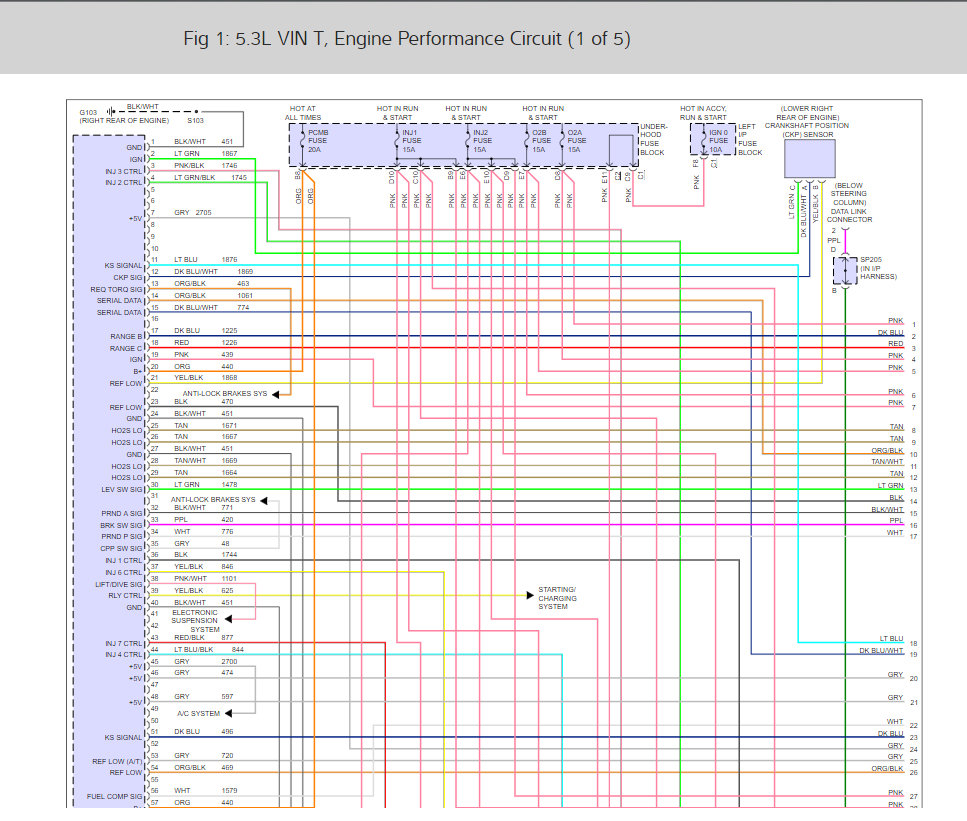Click the INJ1 15A fuse symbol
This screenshot has width=967, height=821.
(x=397, y=142)
